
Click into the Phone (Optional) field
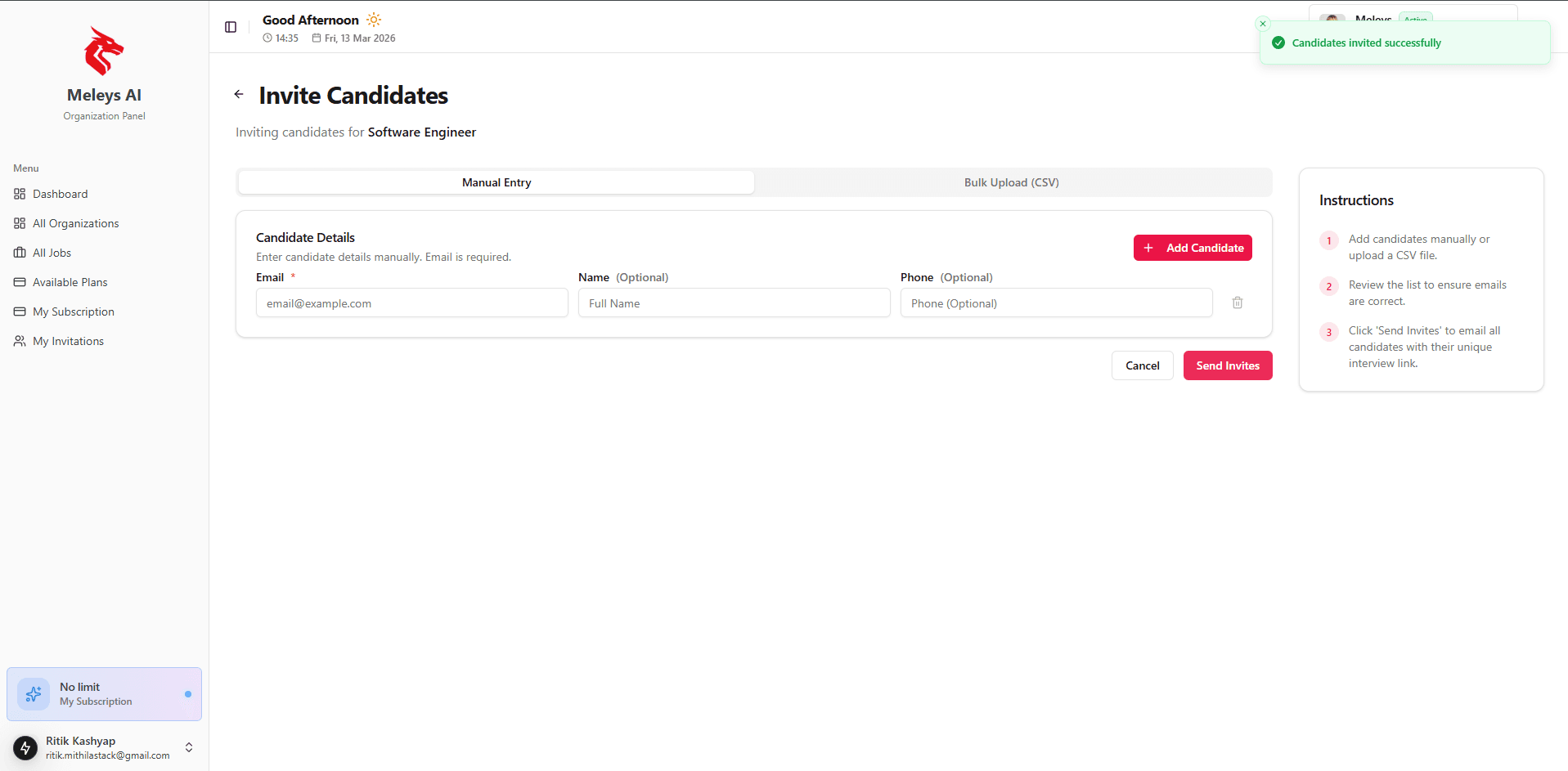pyautogui.click(x=1056, y=303)
